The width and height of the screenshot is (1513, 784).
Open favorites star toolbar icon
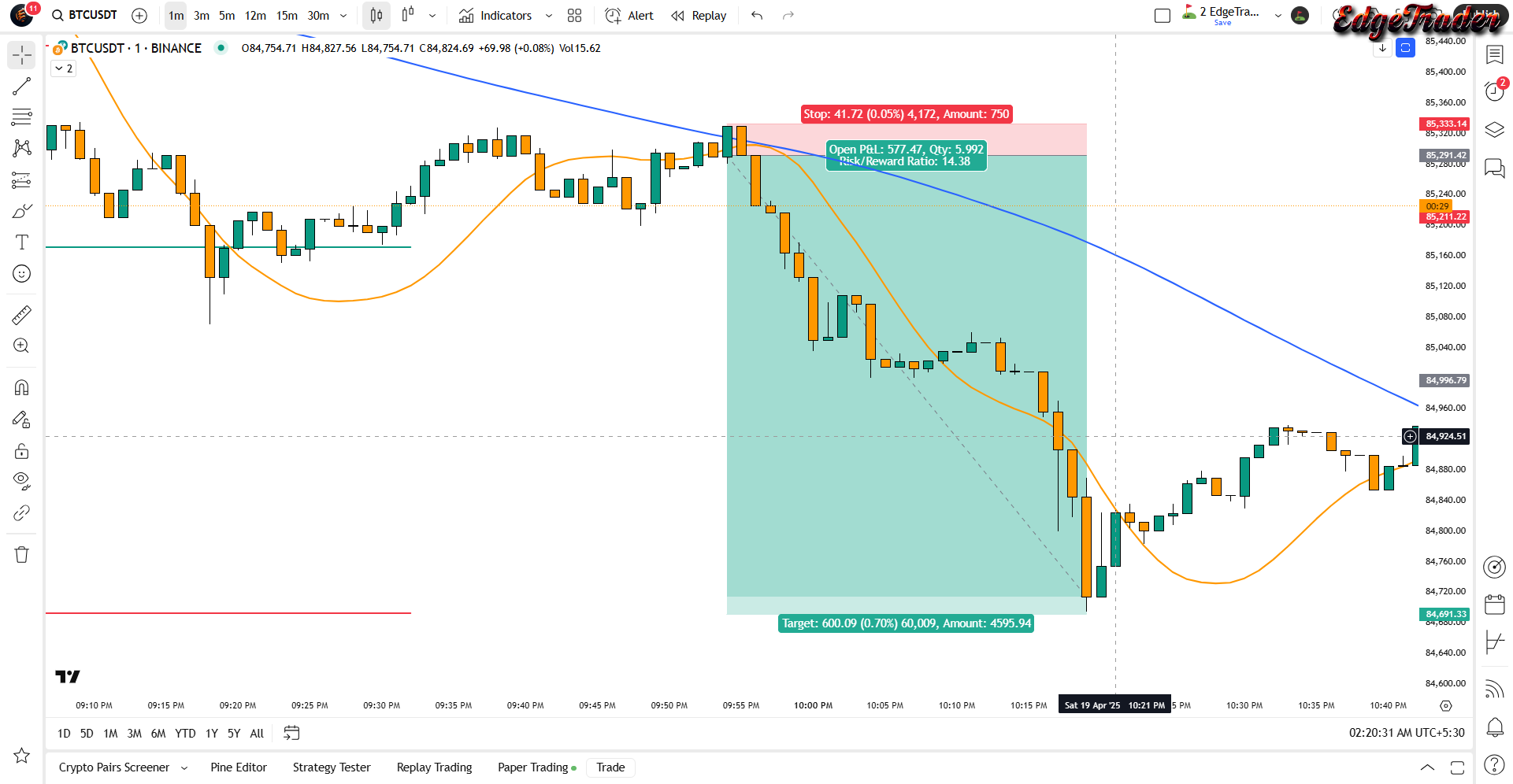pyautogui.click(x=21, y=756)
